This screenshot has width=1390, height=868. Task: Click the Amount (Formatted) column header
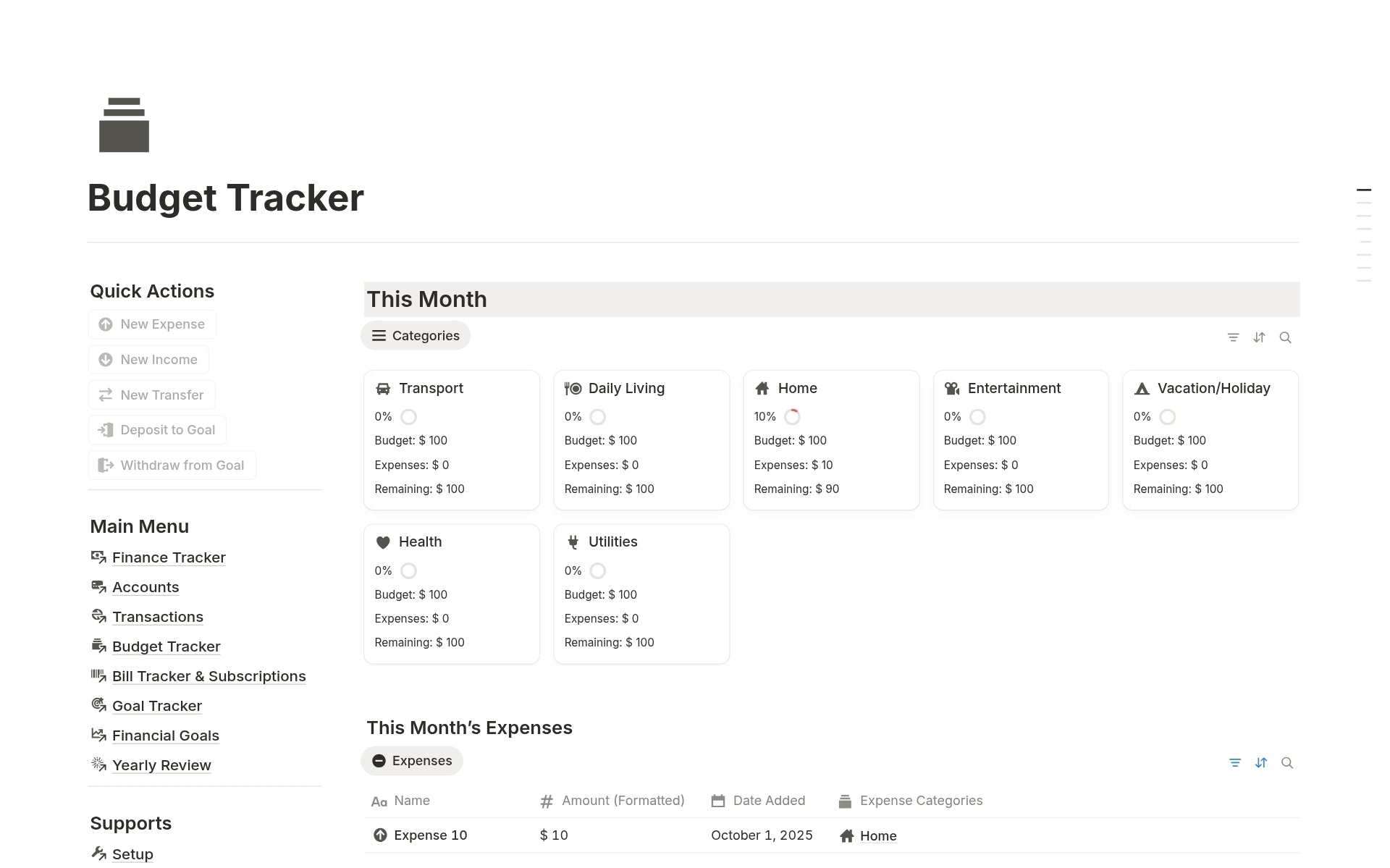(623, 801)
